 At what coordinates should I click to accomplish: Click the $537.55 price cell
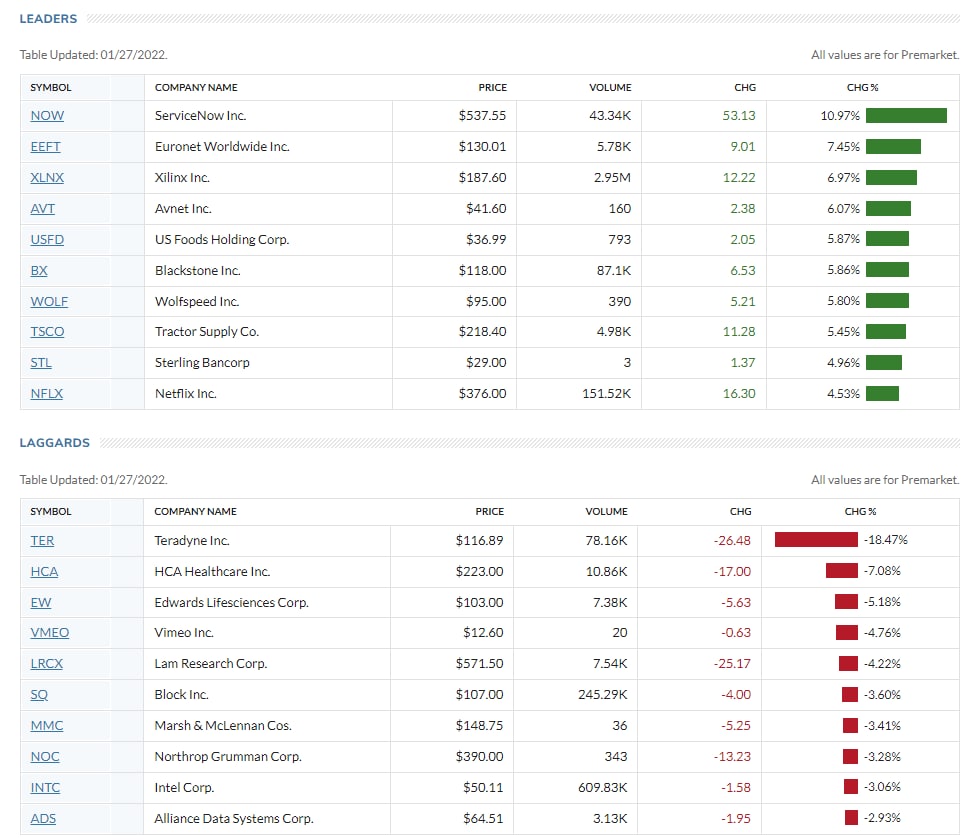click(483, 116)
